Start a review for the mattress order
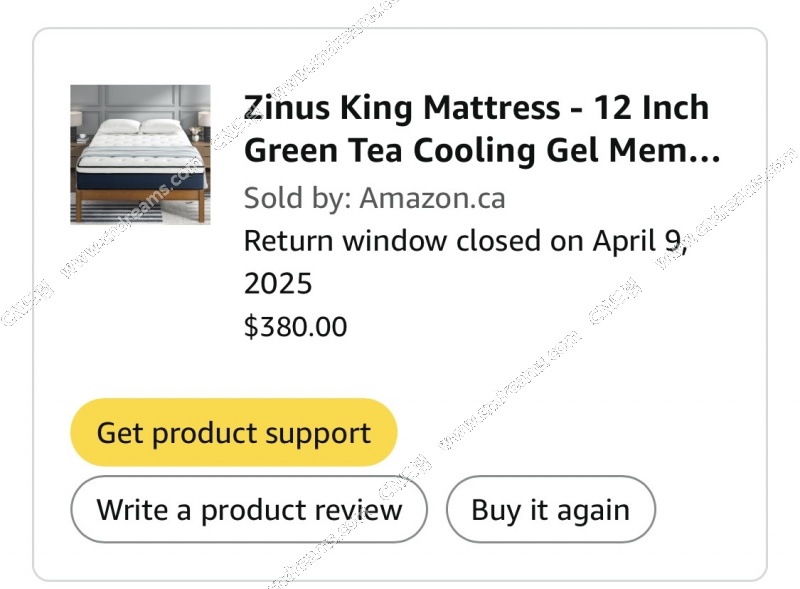Viewport: 800px width, 589px height. [x=249, y=510]
